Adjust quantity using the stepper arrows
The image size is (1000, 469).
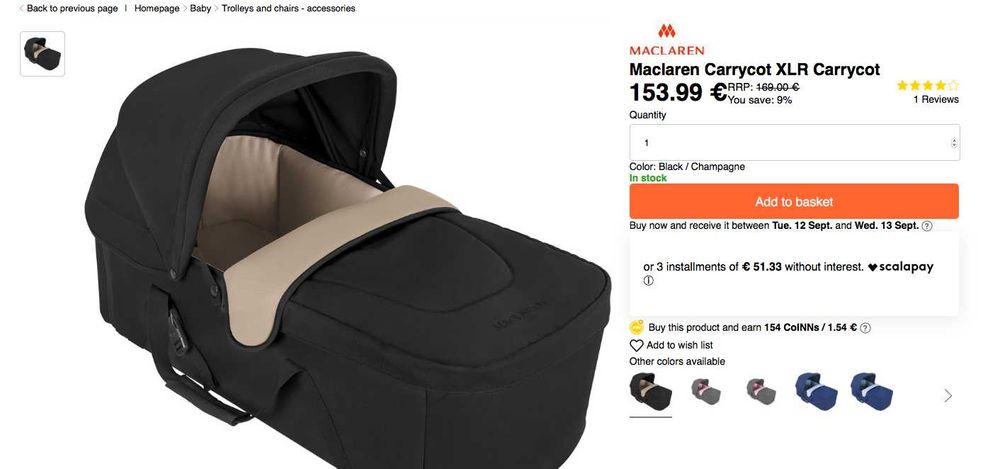953,143
